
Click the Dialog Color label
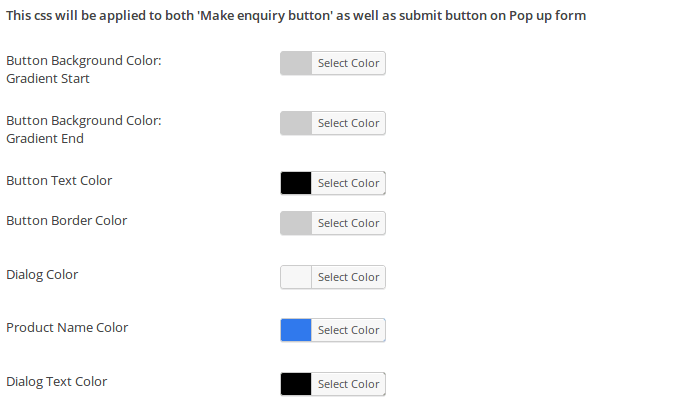click(42, 274)
